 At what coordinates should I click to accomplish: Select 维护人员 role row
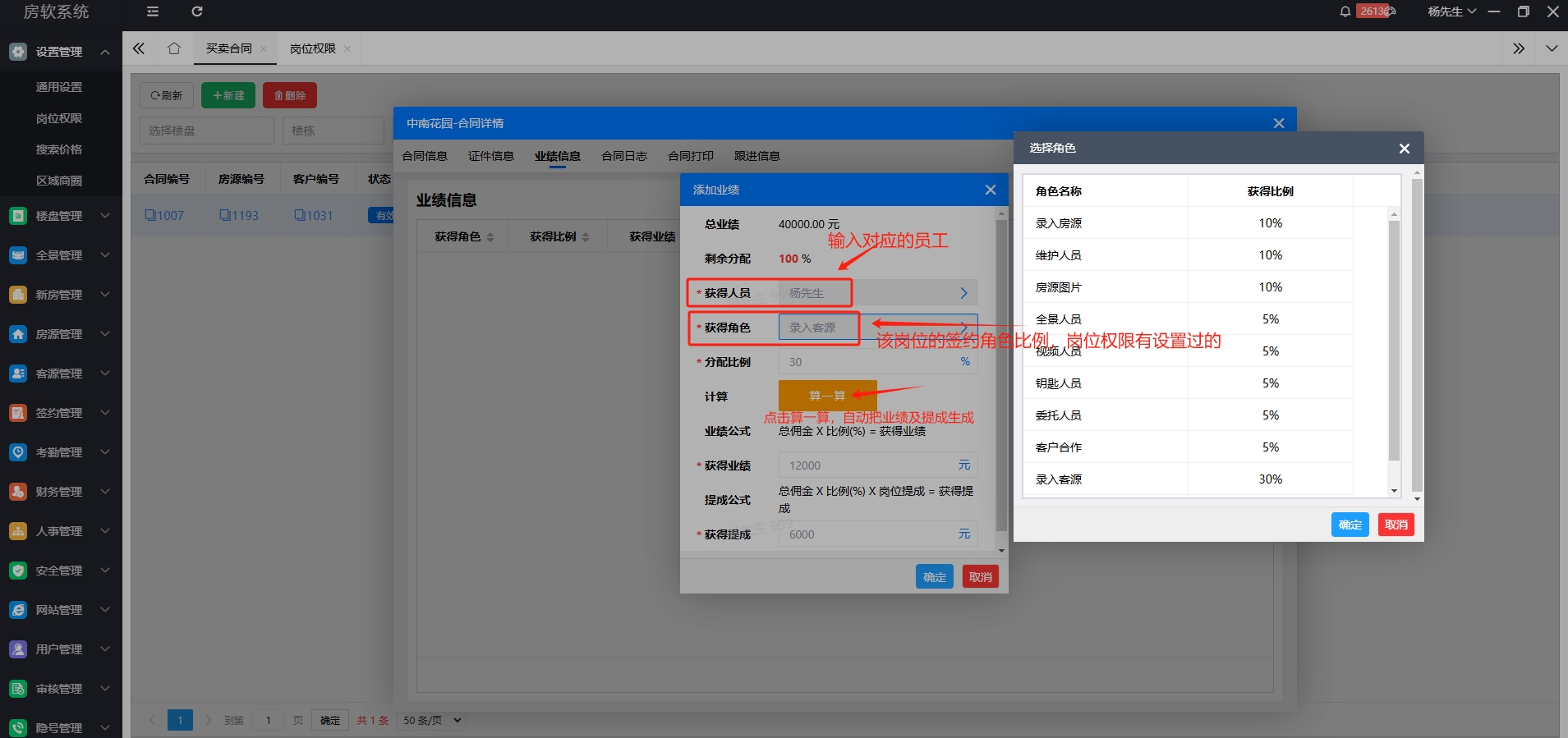(1188, 255)
